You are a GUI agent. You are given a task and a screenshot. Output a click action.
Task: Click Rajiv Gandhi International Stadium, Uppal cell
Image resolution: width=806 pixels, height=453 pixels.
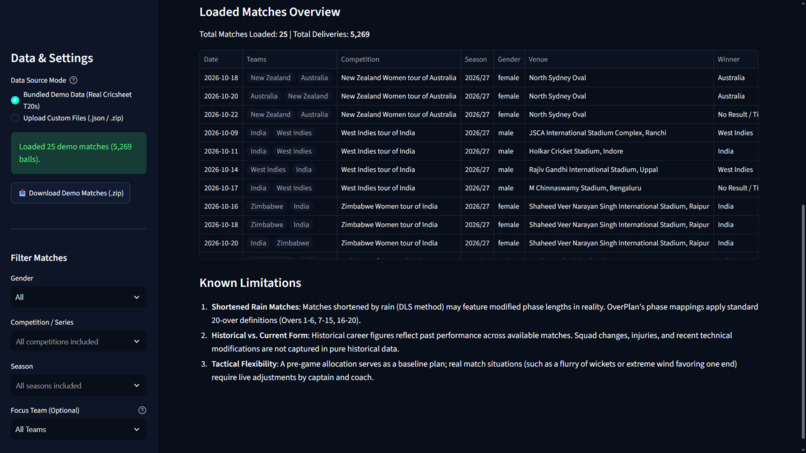tap(619, 170)
